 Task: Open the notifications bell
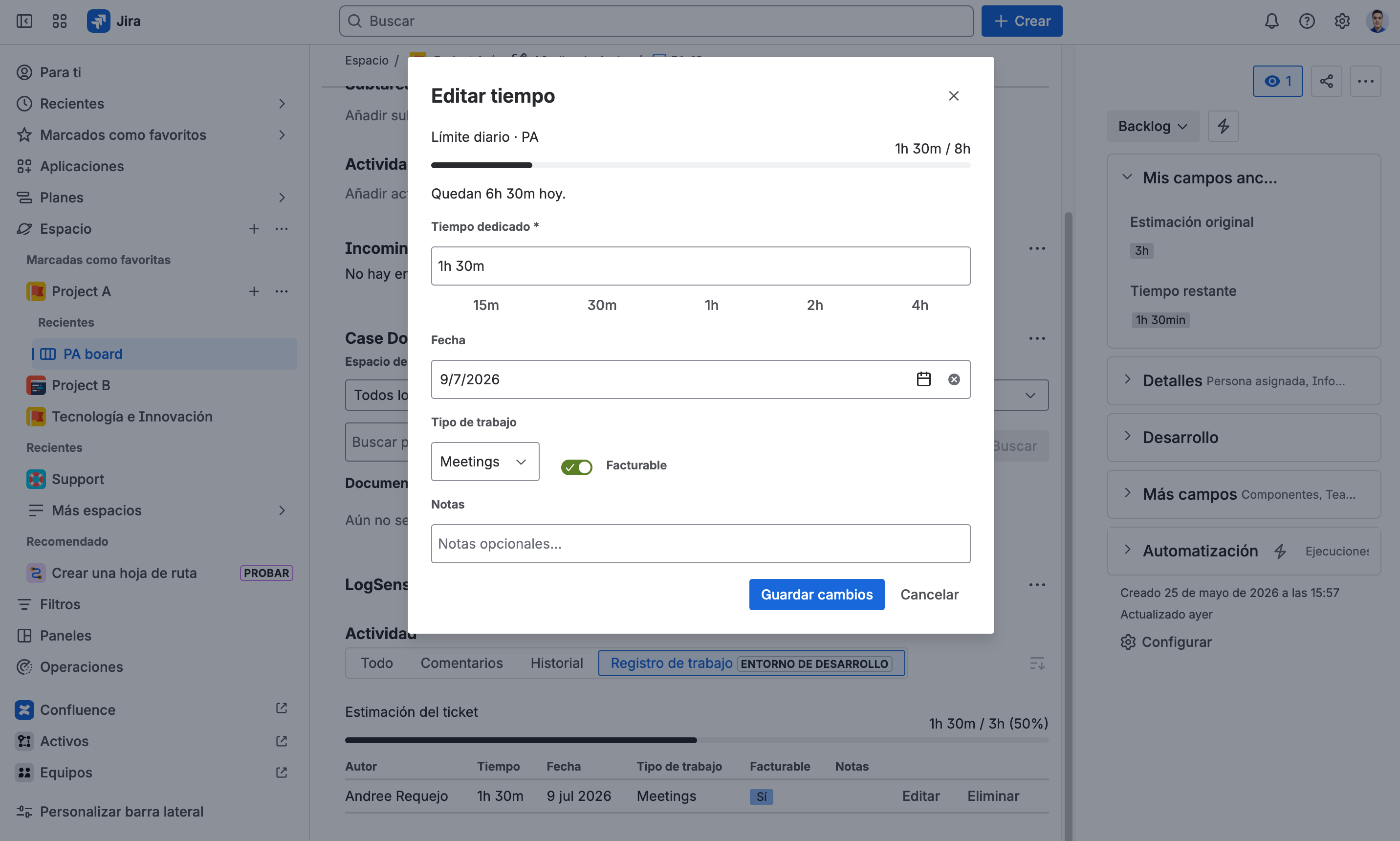pyautogui.click(x=1272, y=21)
